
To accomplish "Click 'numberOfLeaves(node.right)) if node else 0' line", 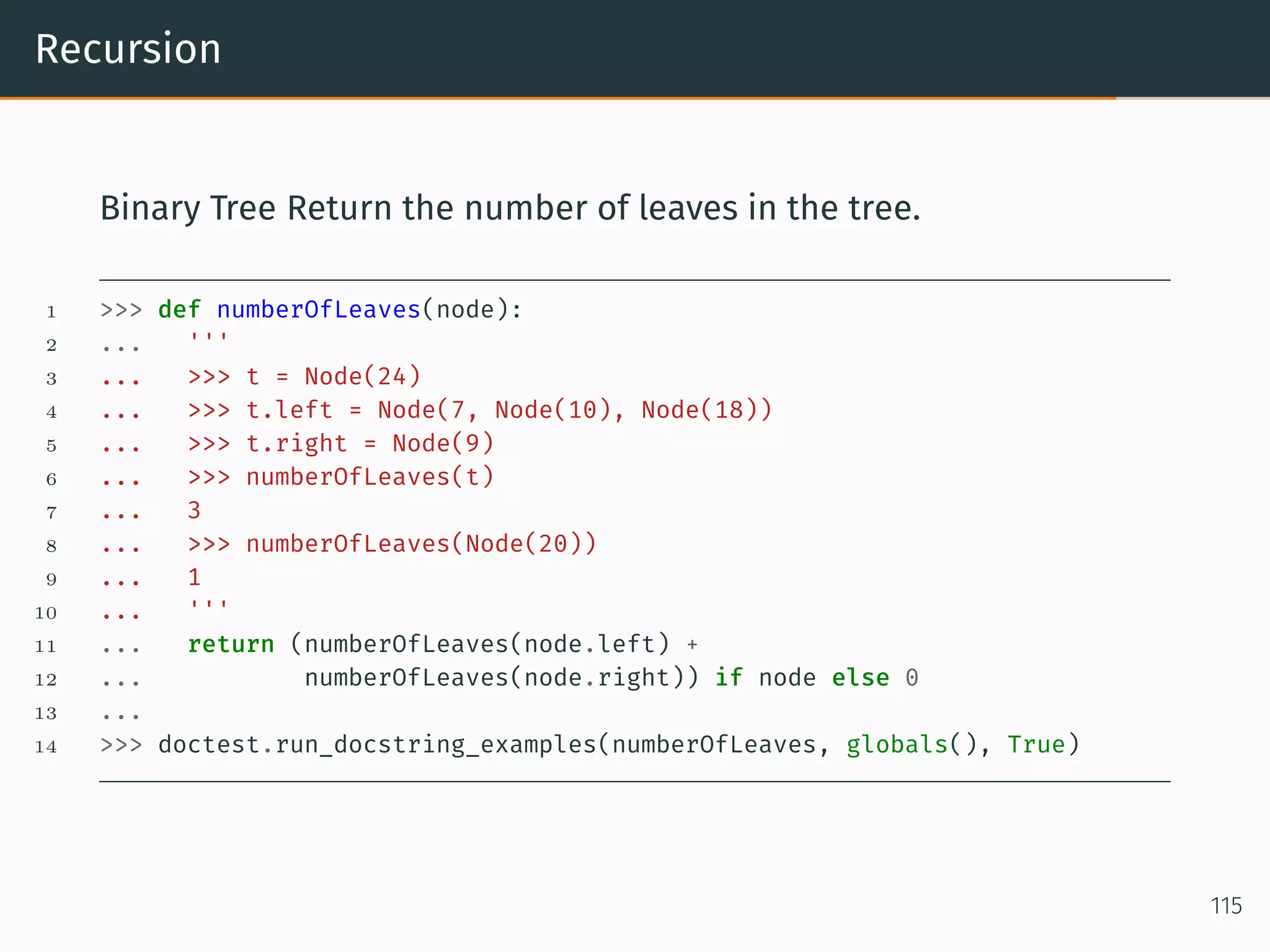I will (611, 677).
